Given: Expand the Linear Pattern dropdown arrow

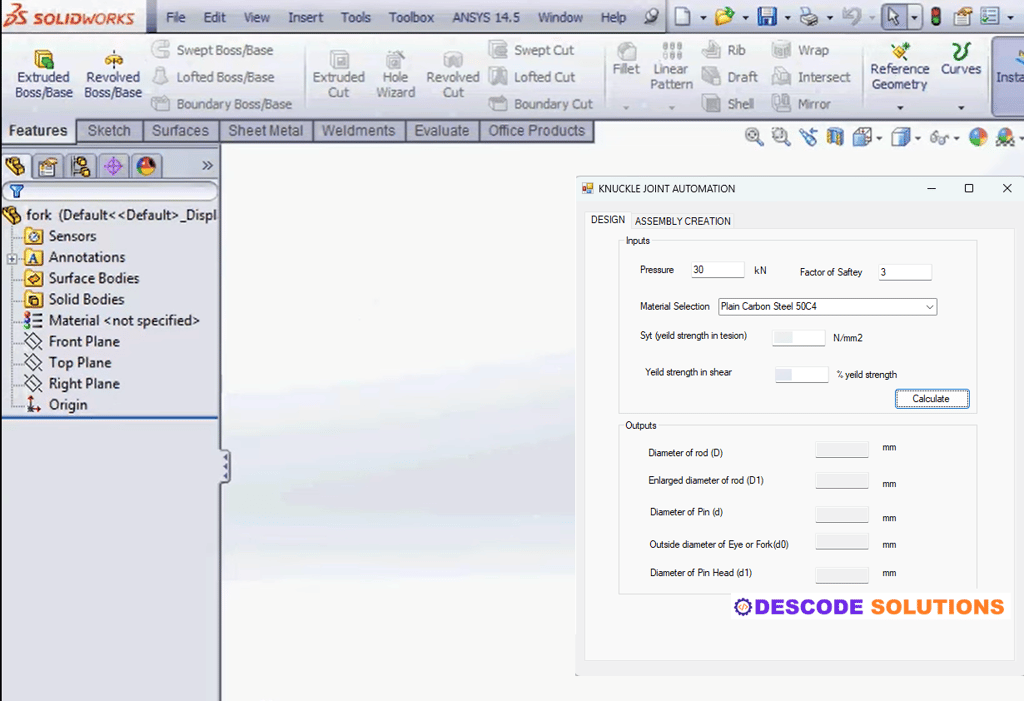Looking at the screenshot, I should (671, 107).
